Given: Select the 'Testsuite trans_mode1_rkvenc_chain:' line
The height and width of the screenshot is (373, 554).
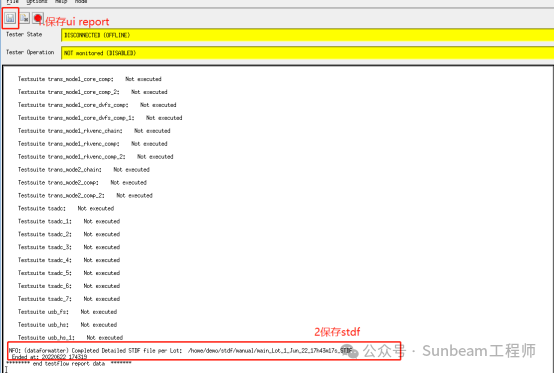Looking at the screenshot, I should pos(94,131).
